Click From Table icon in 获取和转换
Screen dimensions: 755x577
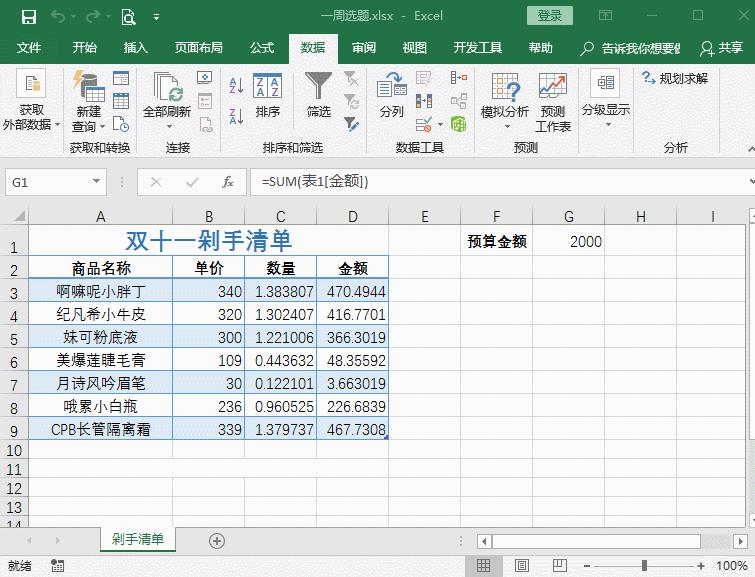[x=121, y=101]
